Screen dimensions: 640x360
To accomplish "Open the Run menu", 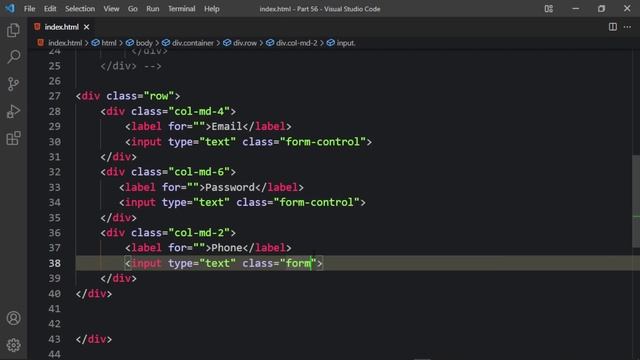I will [153, 9].
